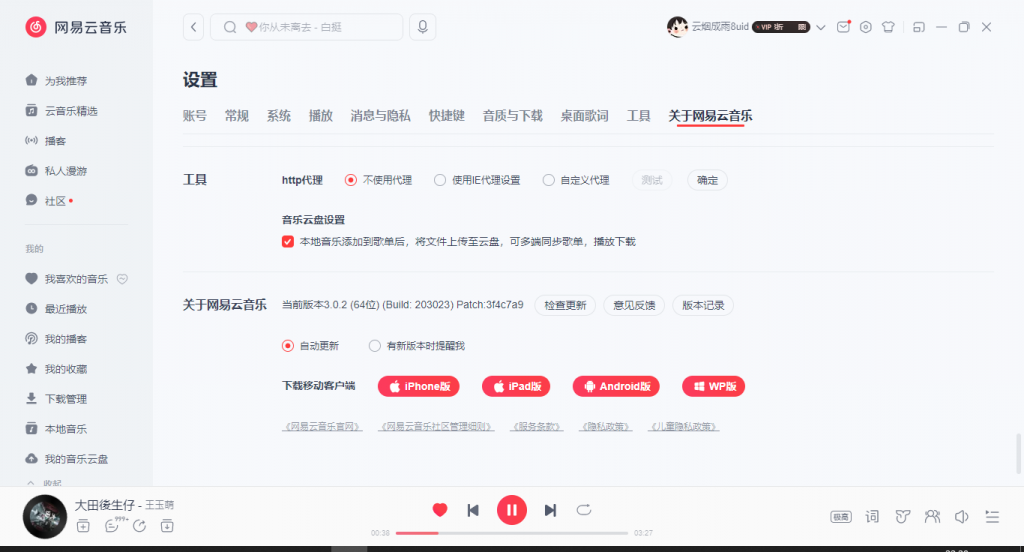1024x552 pixels.
Task: Select the 工具 settings tab
Action: (639, 116)
